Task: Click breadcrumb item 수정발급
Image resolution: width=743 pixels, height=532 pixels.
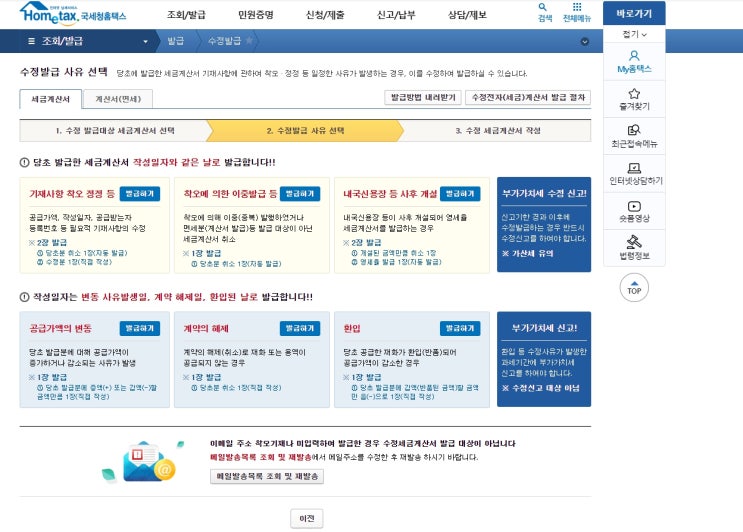Action: [224, 41]
